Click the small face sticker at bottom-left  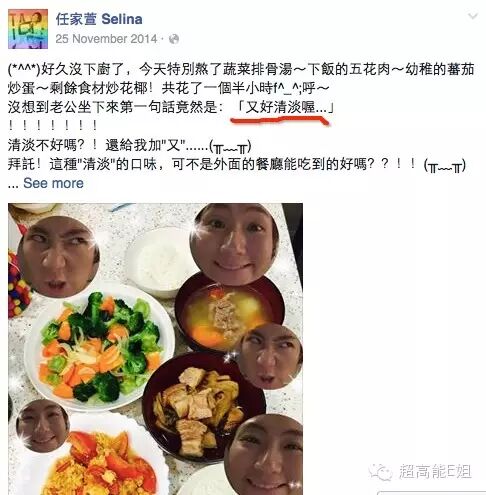click(42, 427)
